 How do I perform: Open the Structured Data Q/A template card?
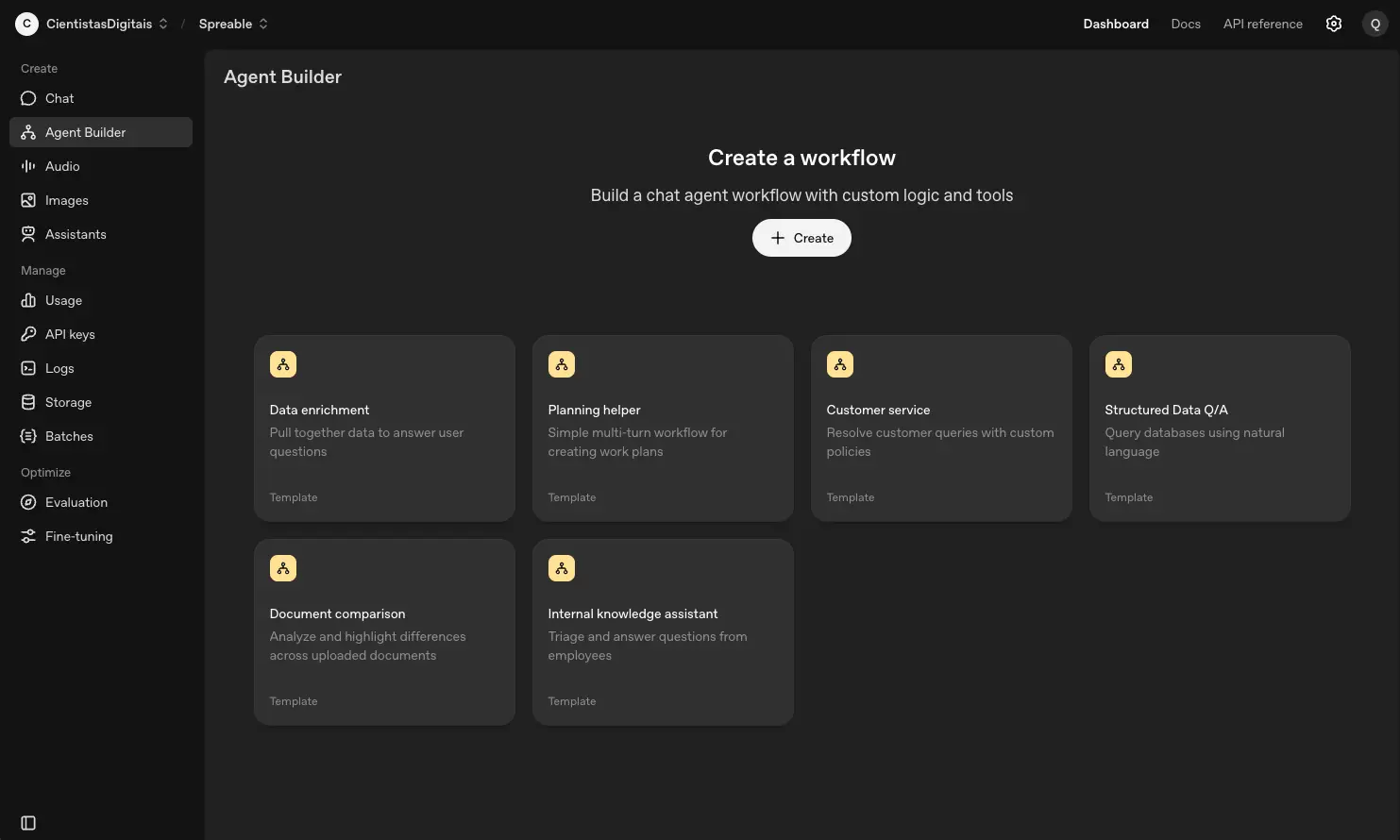tap(1220, 428)
